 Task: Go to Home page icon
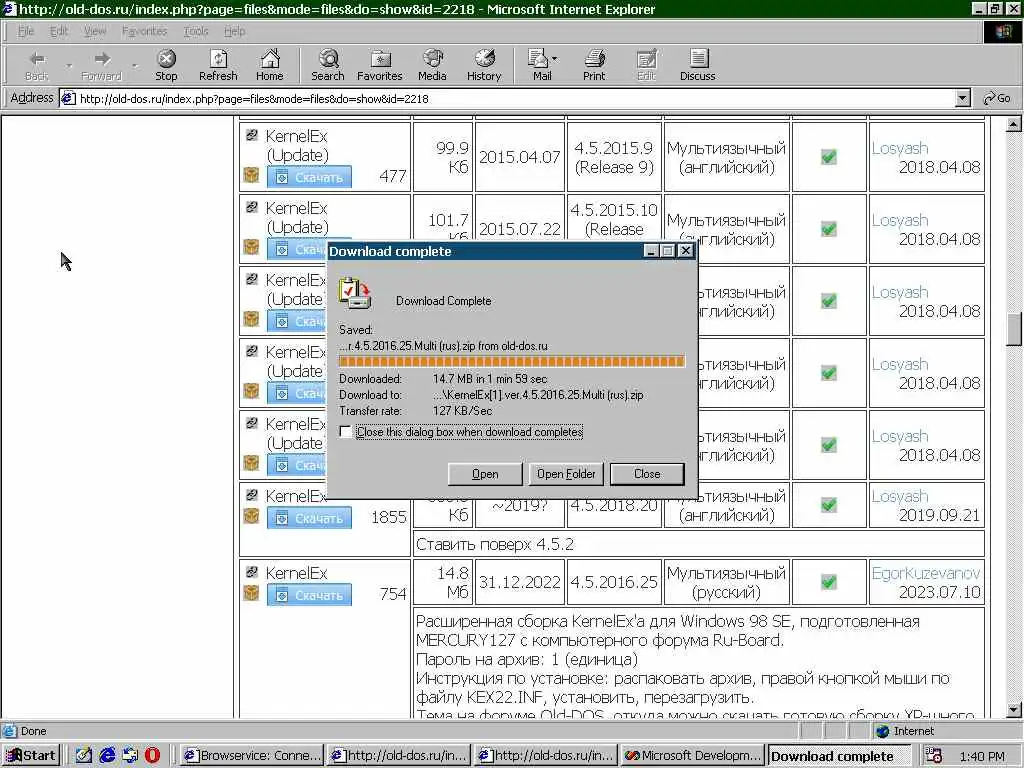click(x=269, y=65)
